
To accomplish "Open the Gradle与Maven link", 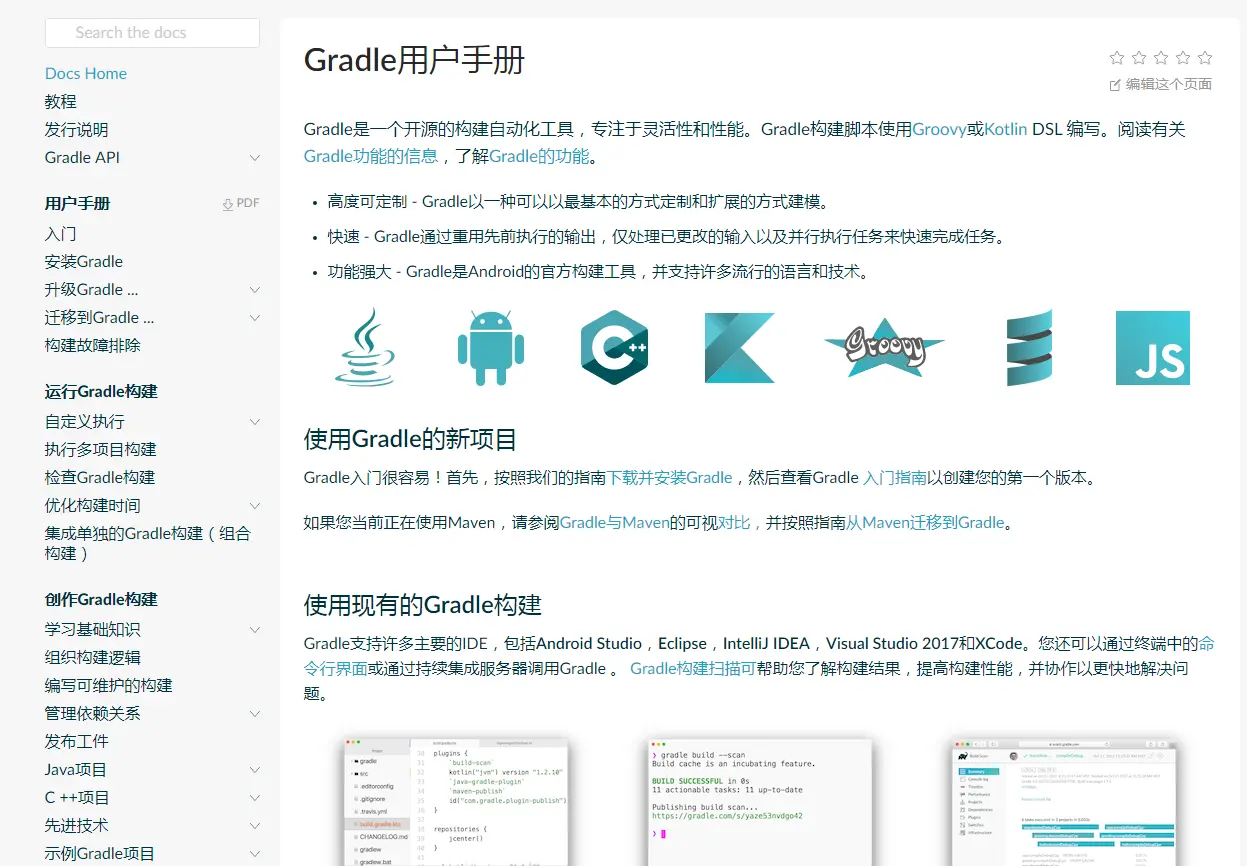I will (614, 522).
